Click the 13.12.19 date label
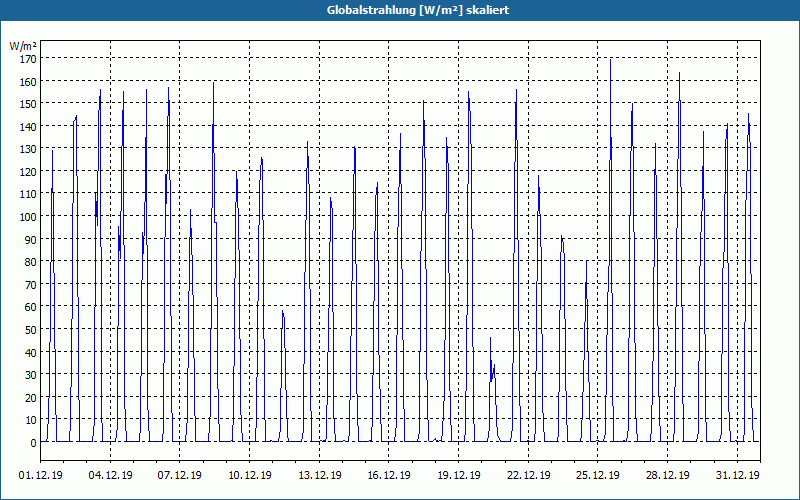The image size is (800, 500). [319, 475]
